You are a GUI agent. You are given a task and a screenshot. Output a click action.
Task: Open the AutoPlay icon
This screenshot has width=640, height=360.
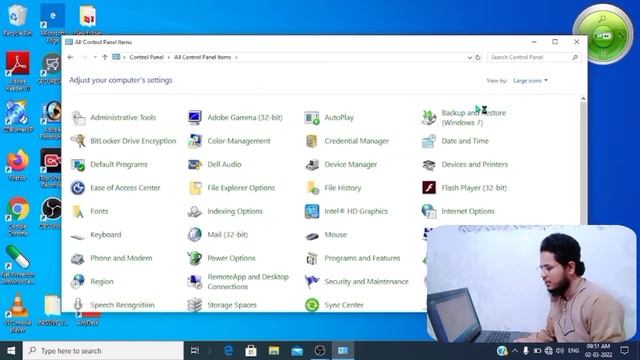[312, 118]
